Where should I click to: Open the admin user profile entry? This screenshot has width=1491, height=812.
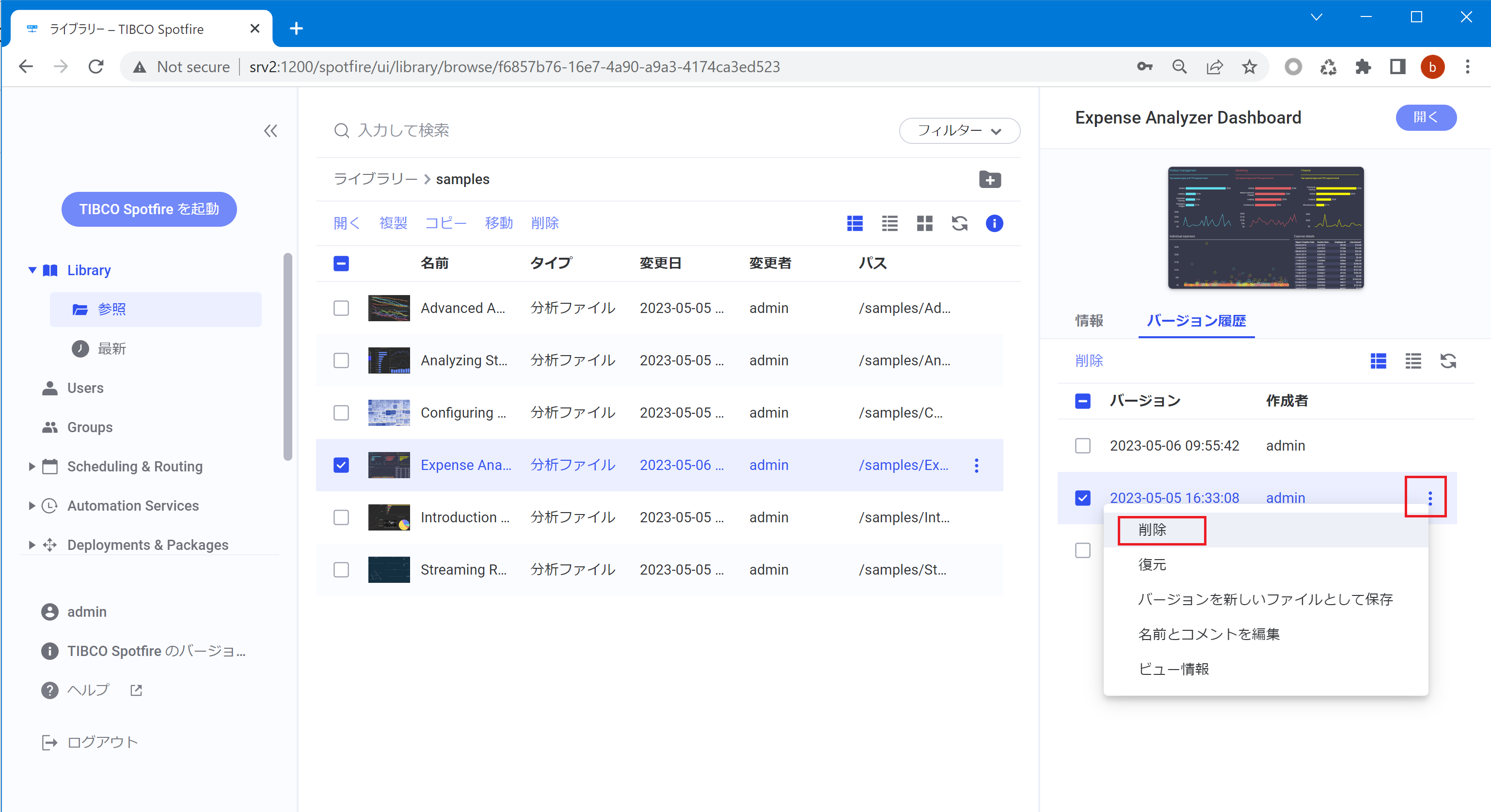74,612
